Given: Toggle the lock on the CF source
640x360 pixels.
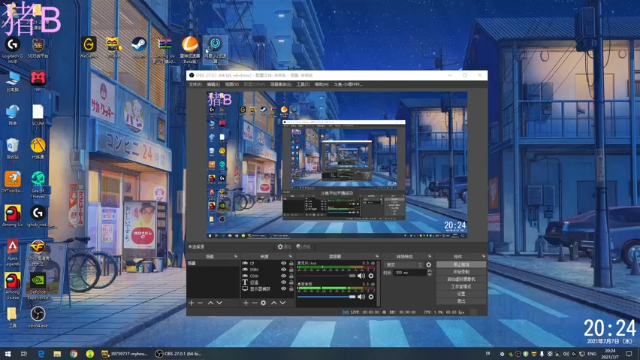Looking at the screenshot, I should (x=291, y=263).
